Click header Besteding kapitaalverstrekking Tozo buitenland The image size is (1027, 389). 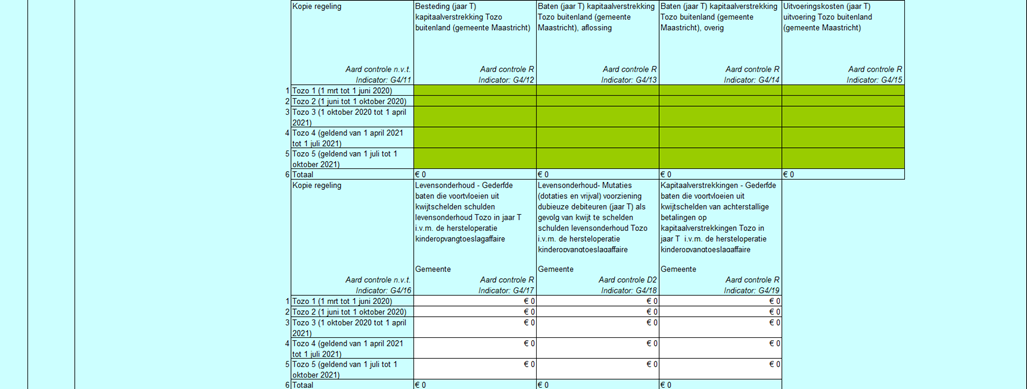click(x=475, y=43)
